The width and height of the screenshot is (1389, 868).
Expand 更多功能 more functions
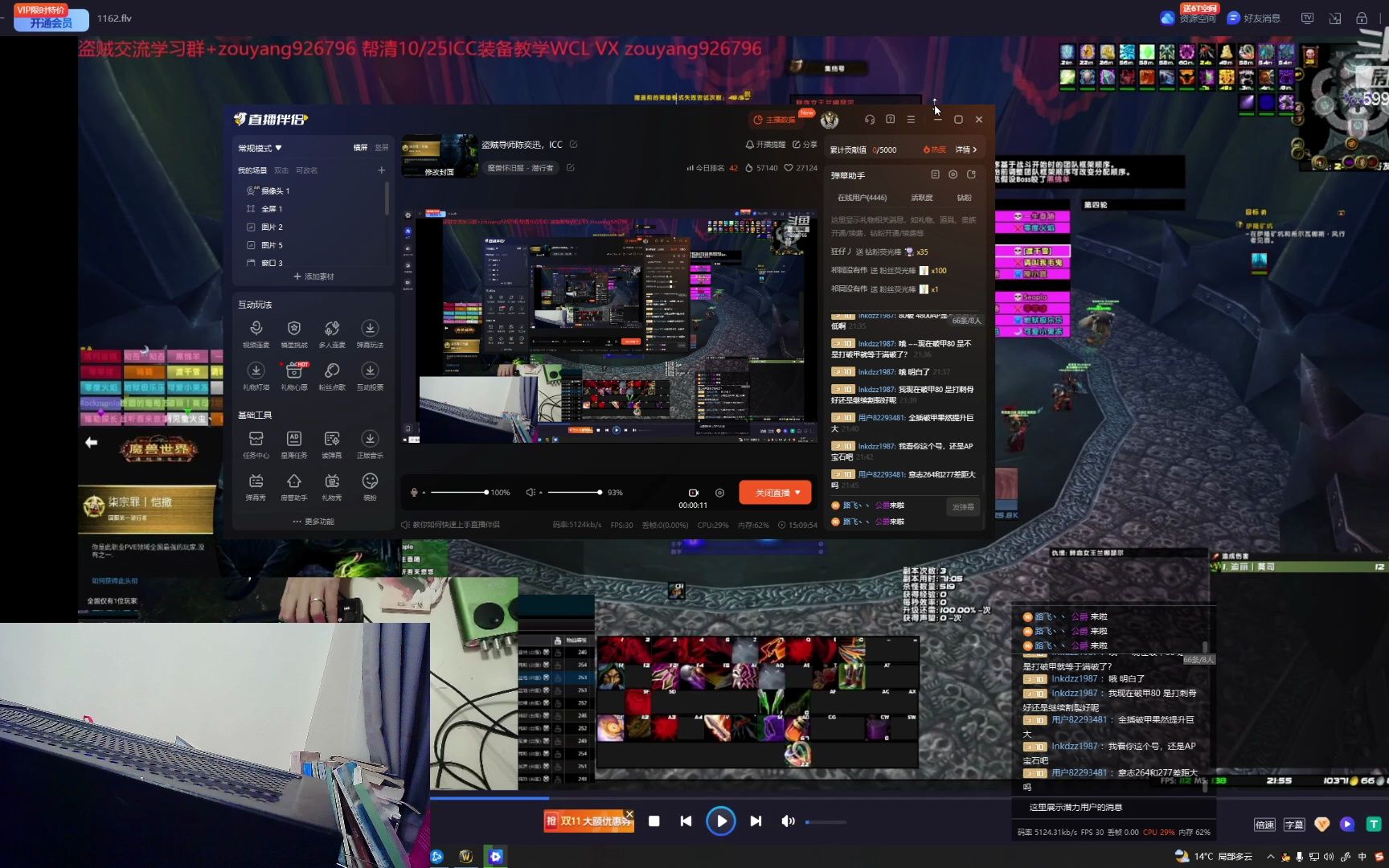pyautogui.click(x=313, y=522)
